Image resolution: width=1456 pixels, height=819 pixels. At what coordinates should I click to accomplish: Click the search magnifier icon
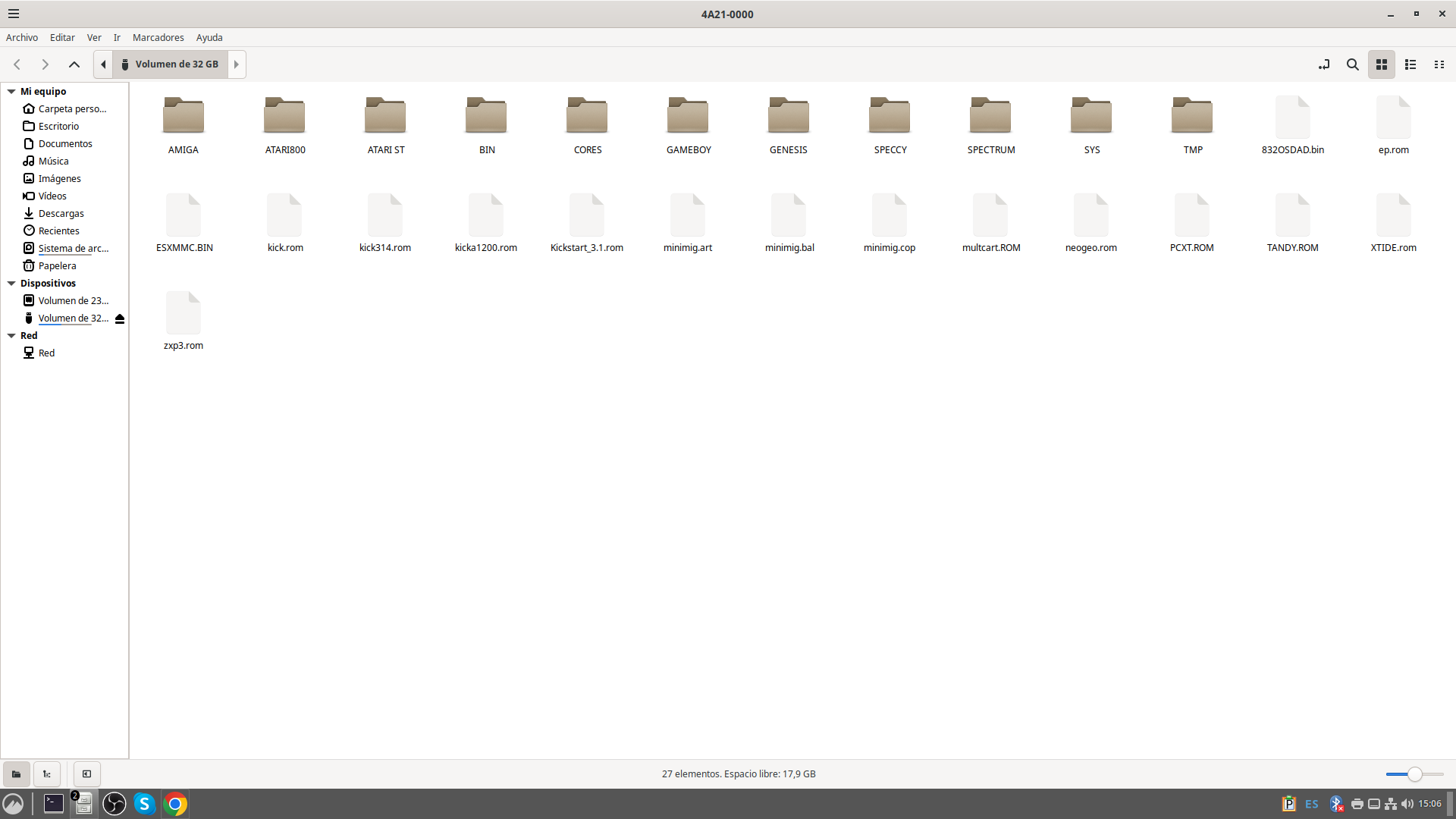click(1352, 64)
